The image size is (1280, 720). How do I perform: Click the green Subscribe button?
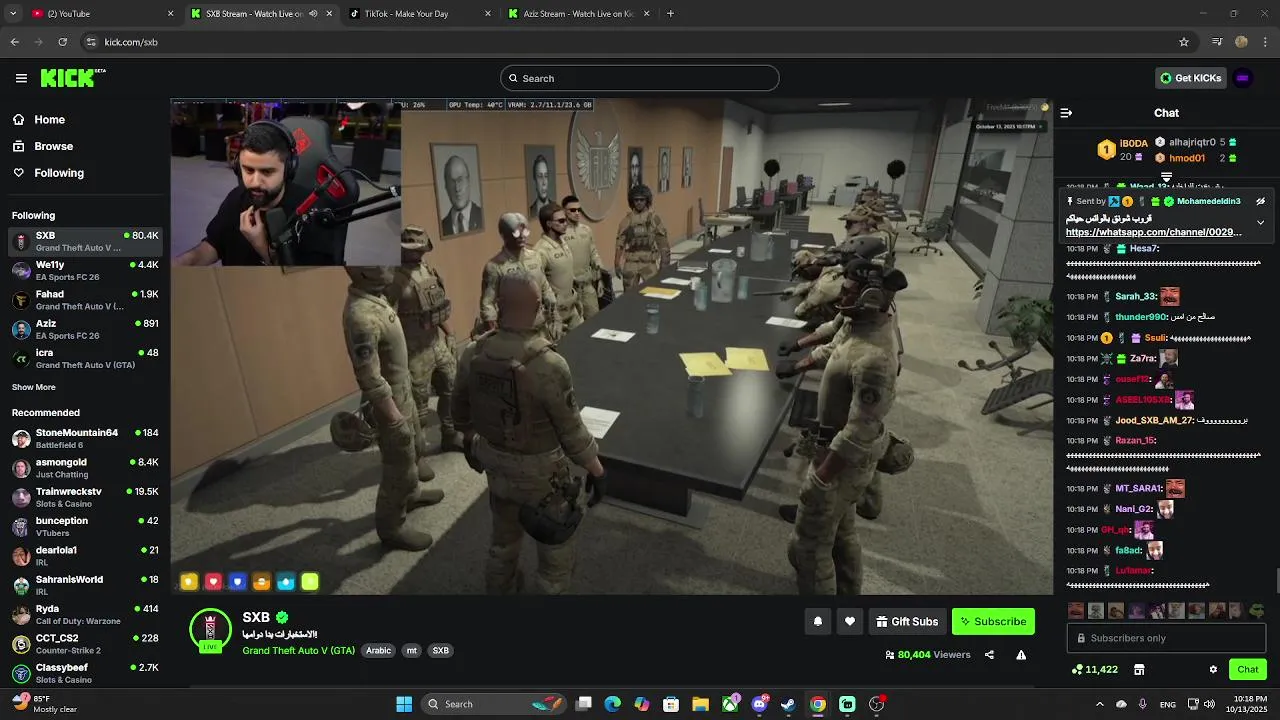click(x=993, y=621)
